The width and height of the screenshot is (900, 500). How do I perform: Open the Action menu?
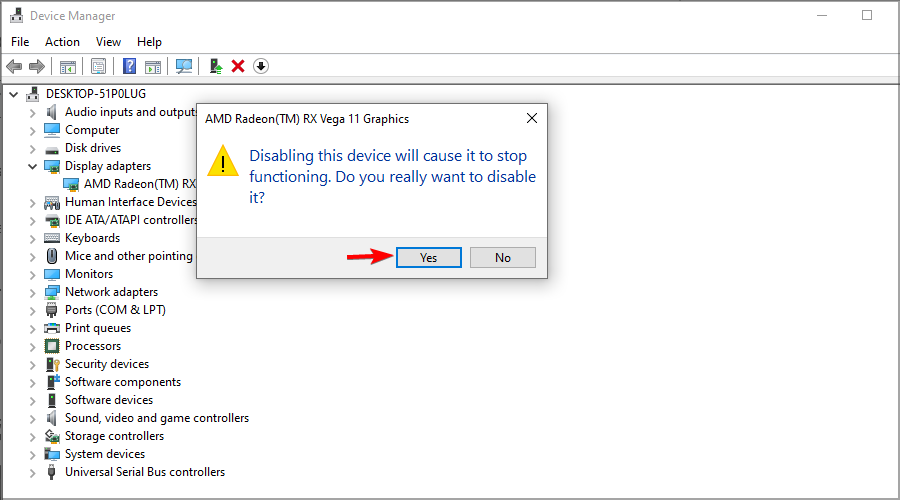62,42
